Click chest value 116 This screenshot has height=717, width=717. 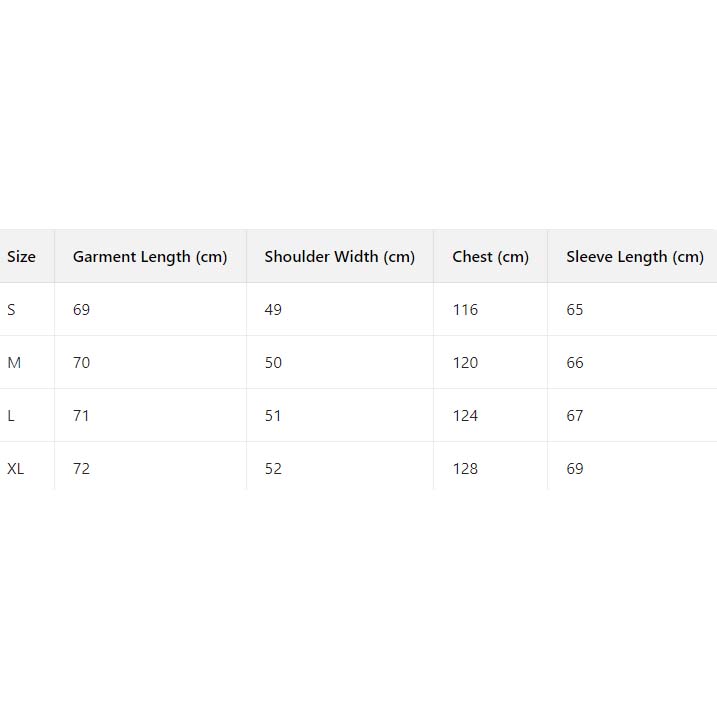click(465, 310)
